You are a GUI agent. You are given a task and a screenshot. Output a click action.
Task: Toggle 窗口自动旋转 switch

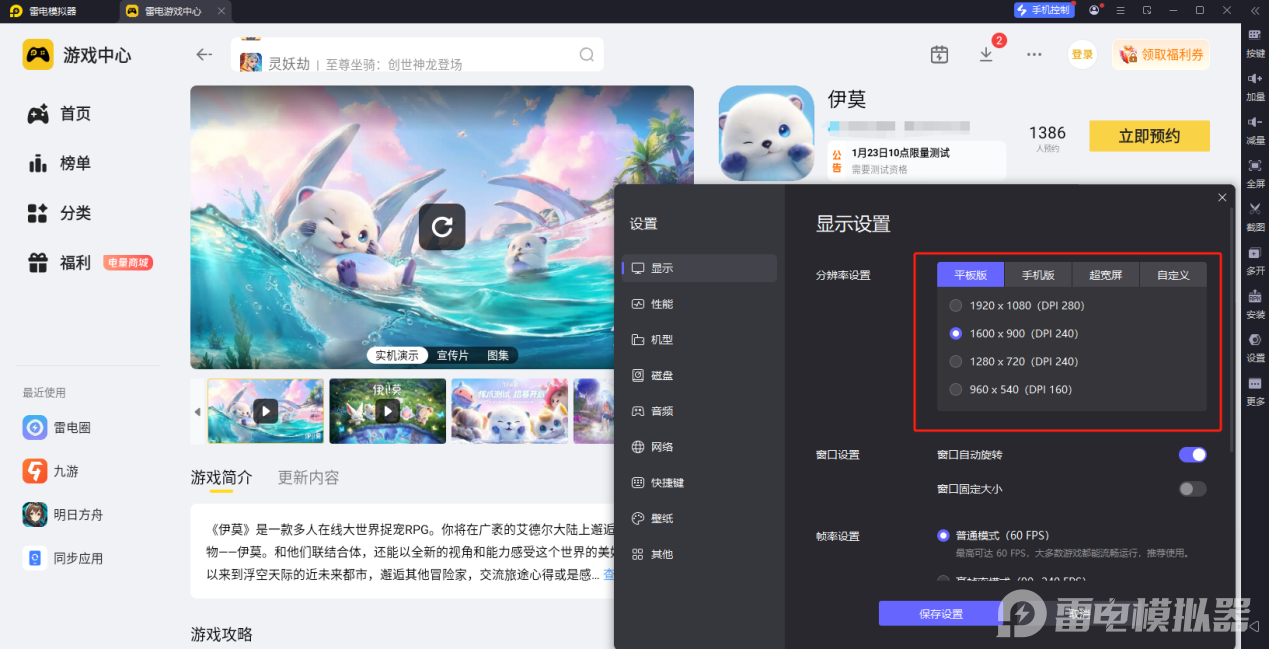1193,455
